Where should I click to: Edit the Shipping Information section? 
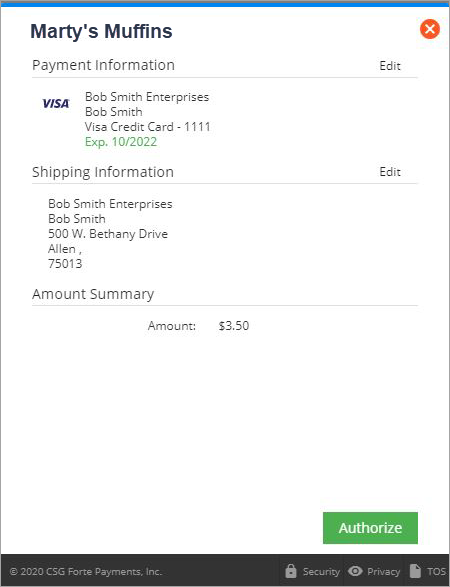click(x=390, y=172)
